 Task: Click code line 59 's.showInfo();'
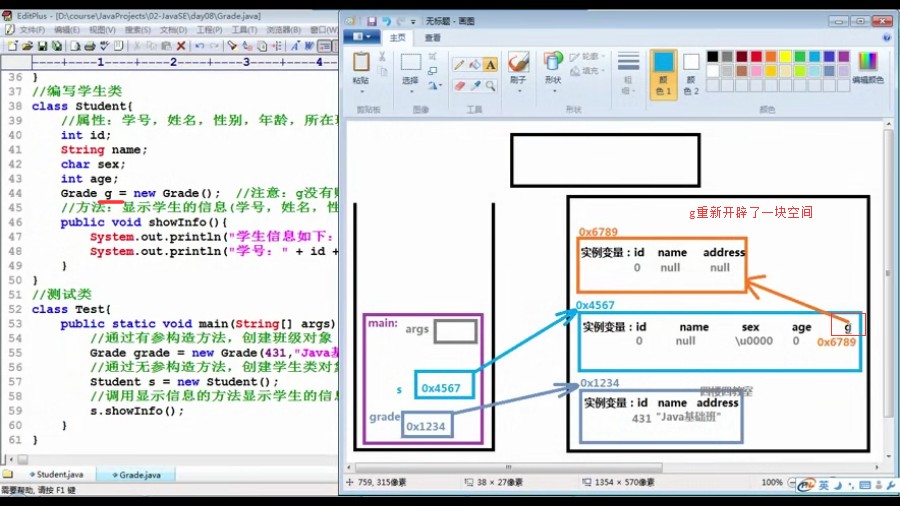tap(137, 411)
